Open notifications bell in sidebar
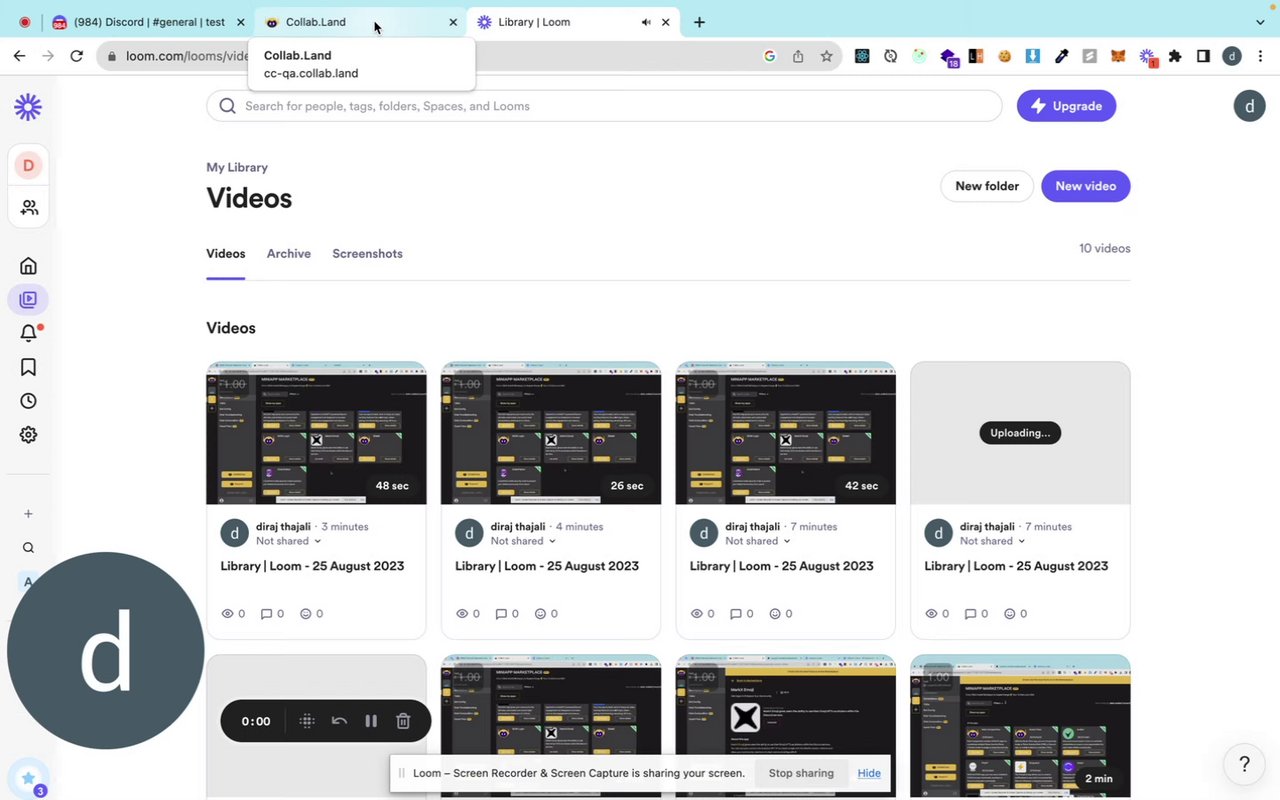Image resolution: width=1280 pixels, height=800 pixels. click(28, 333)
